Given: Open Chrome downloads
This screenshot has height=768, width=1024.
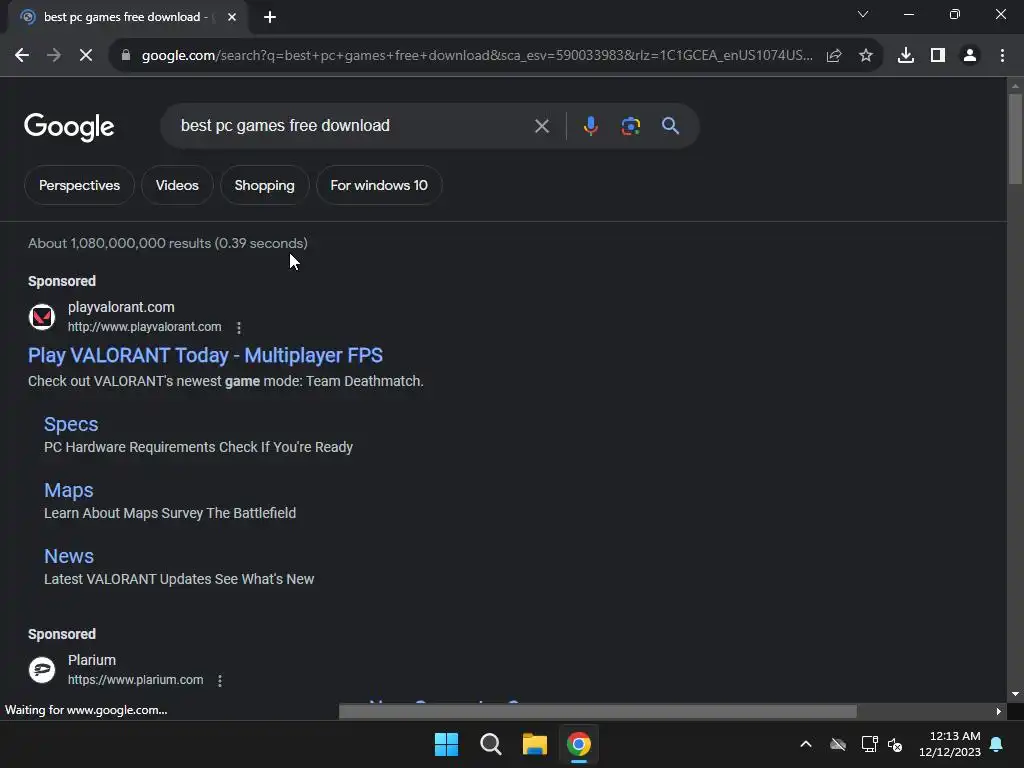Looking at the screenshot, I should point(906,56).
